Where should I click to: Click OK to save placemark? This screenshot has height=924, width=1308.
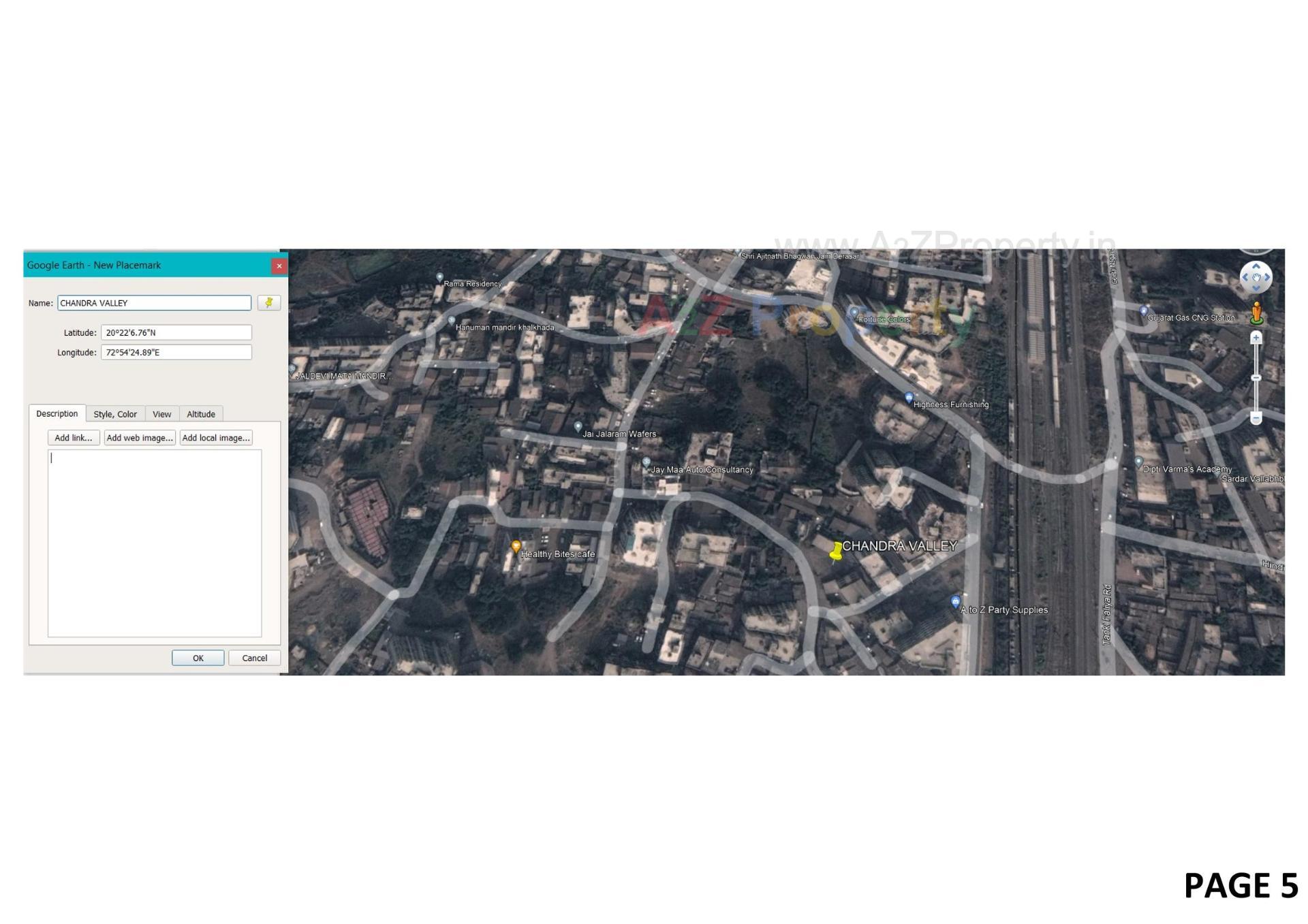(x=198, y=658)
